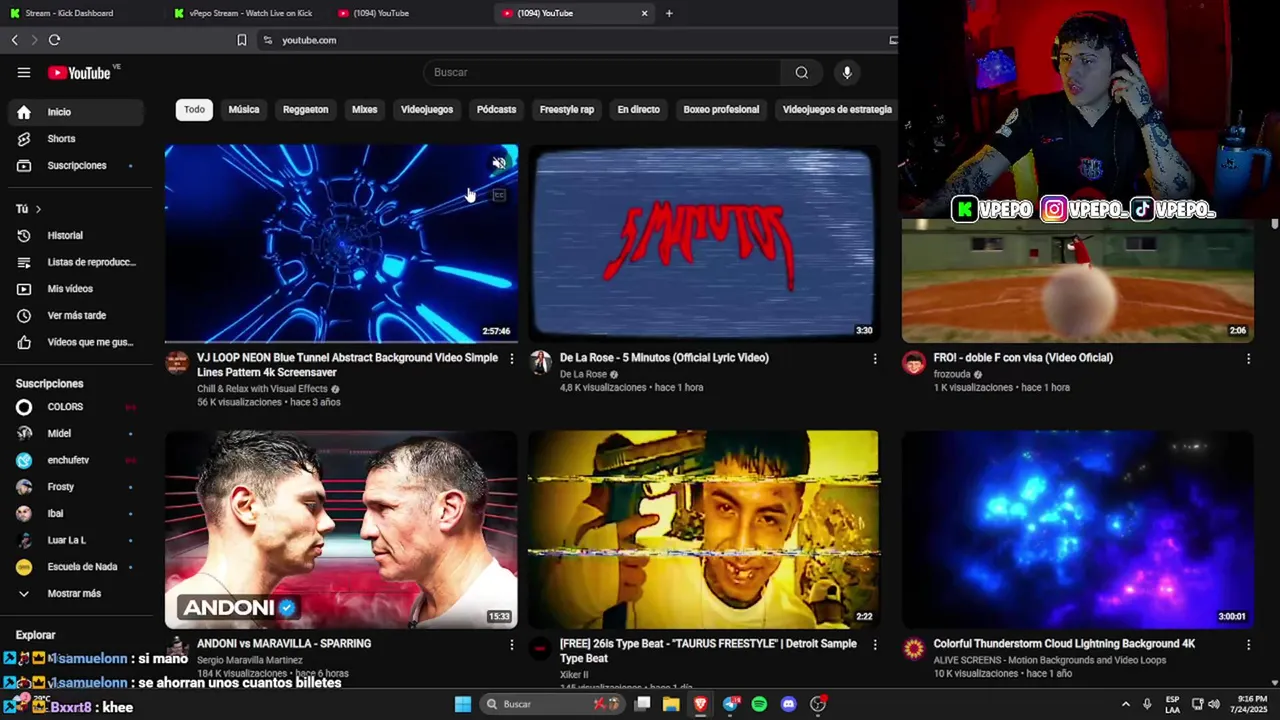Toggle subtitles on the VJ LOOP preview
Screen dimensions: 1280x720
coord(499,195)
